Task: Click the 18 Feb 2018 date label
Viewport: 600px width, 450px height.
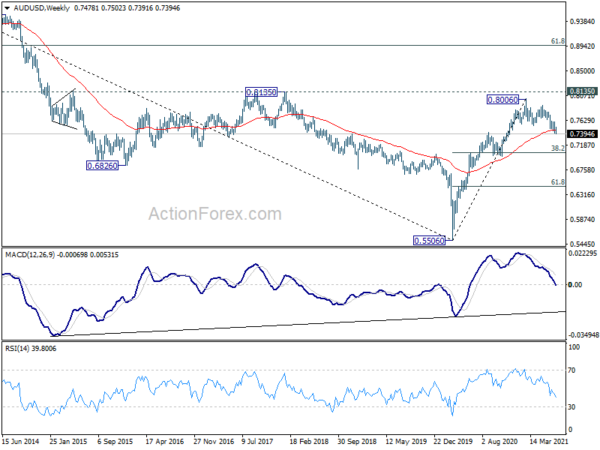Action: (x=309, y=442)
